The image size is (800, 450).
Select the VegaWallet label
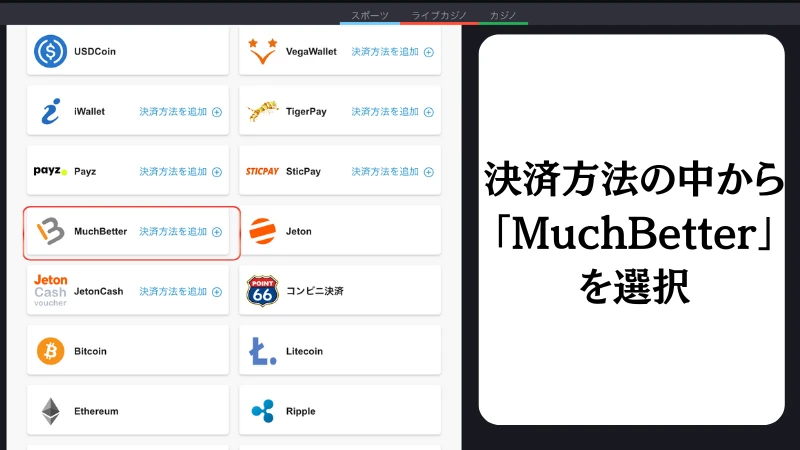[311, 52]
